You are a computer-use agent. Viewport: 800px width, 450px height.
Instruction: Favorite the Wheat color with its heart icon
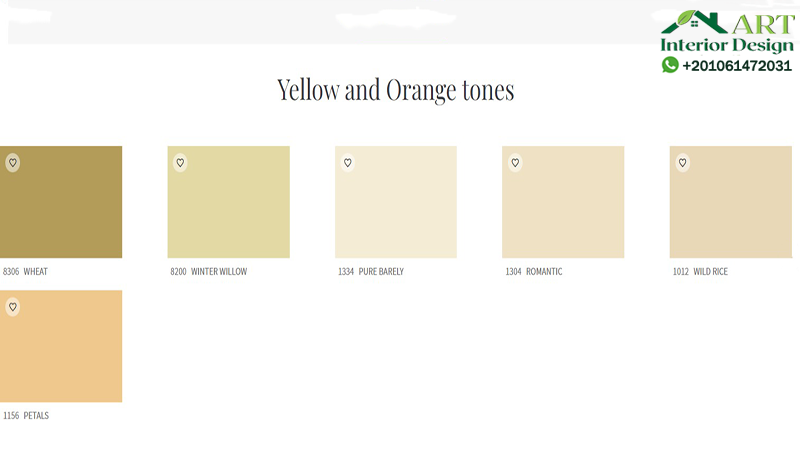point(13,163)
